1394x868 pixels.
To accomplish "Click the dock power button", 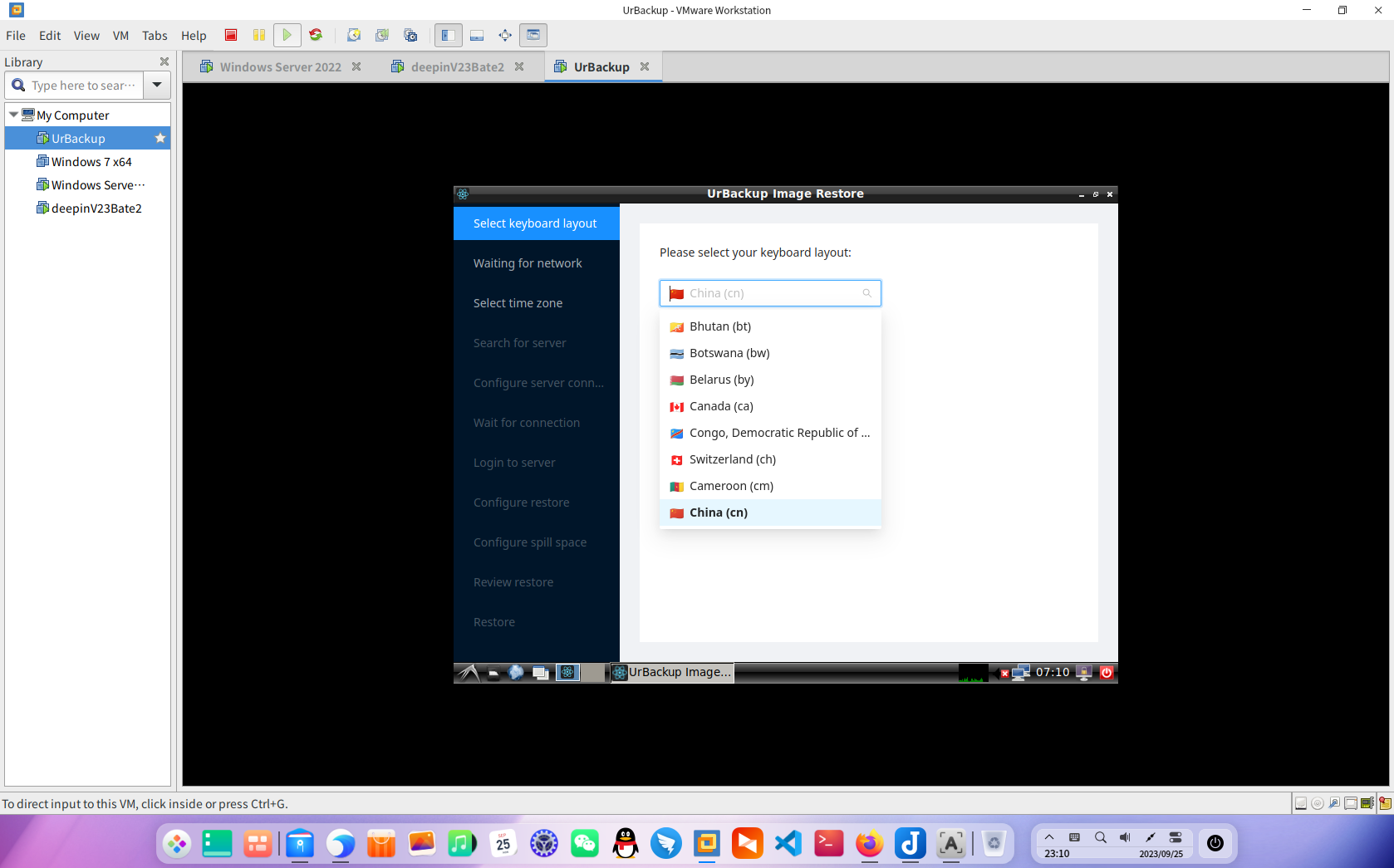I will point(1215,843).
